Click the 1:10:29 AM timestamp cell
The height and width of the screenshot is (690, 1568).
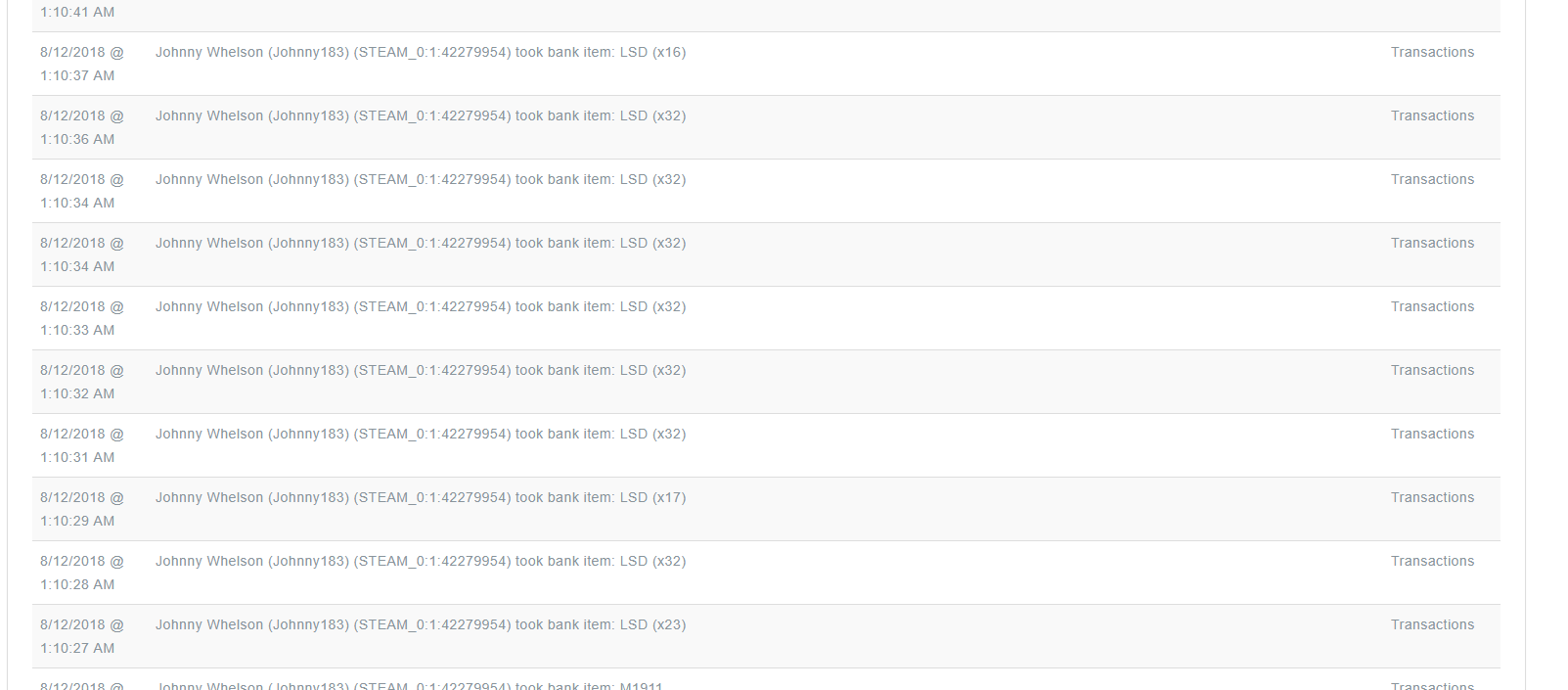click(x=82, y=509)
